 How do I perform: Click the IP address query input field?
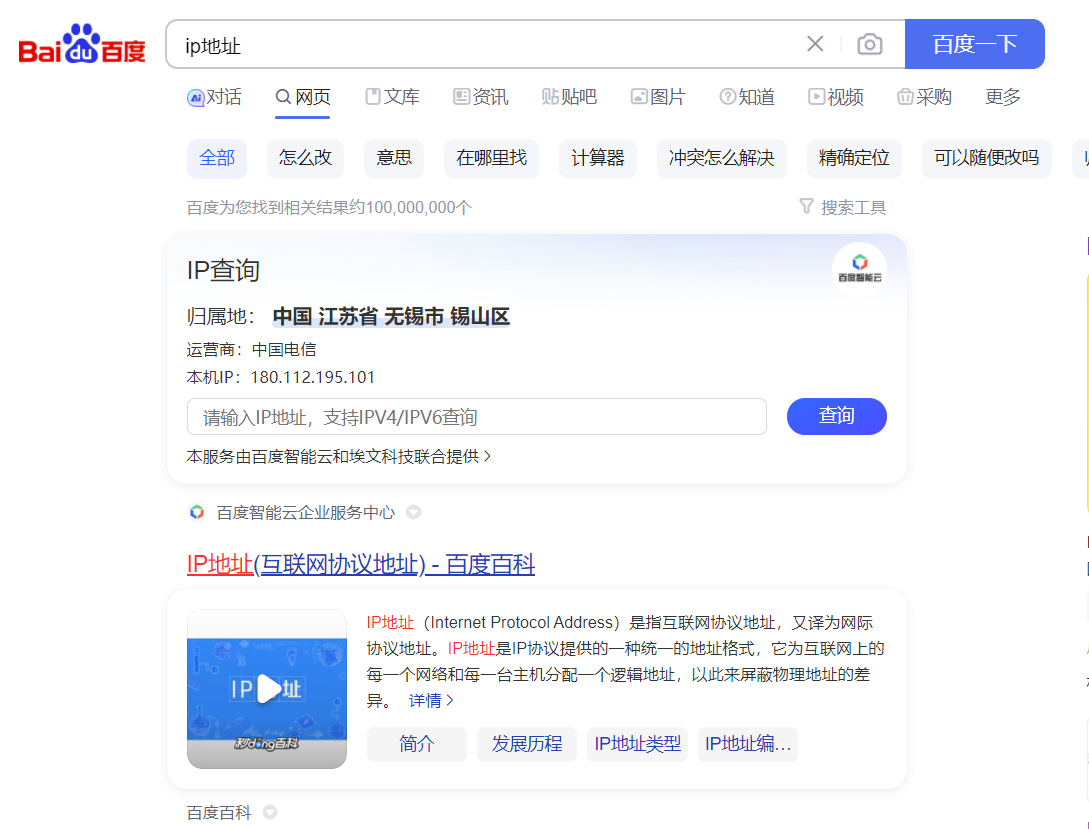coord(475,416)
